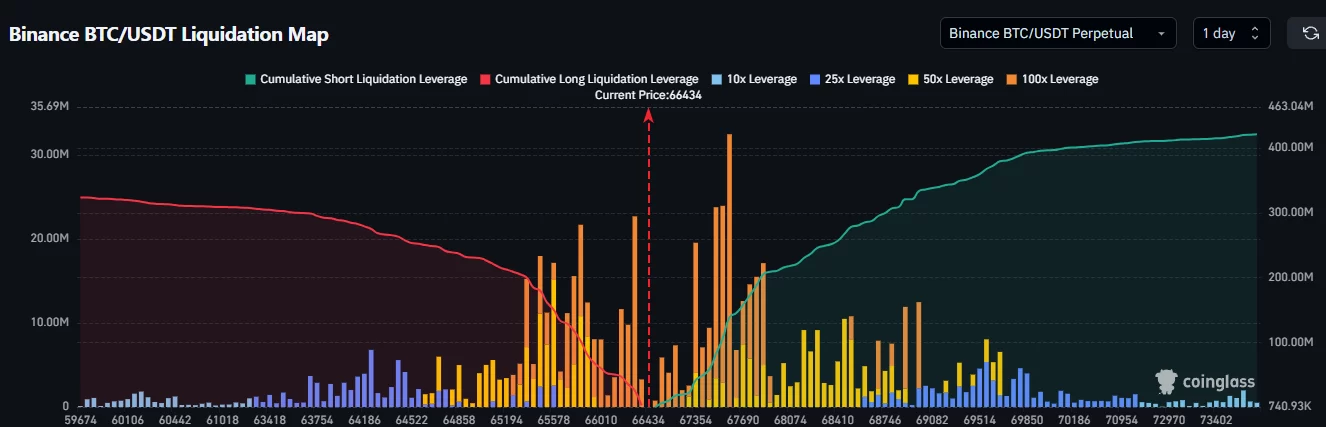Click the 59674 x-axis price label

(79, 419)
